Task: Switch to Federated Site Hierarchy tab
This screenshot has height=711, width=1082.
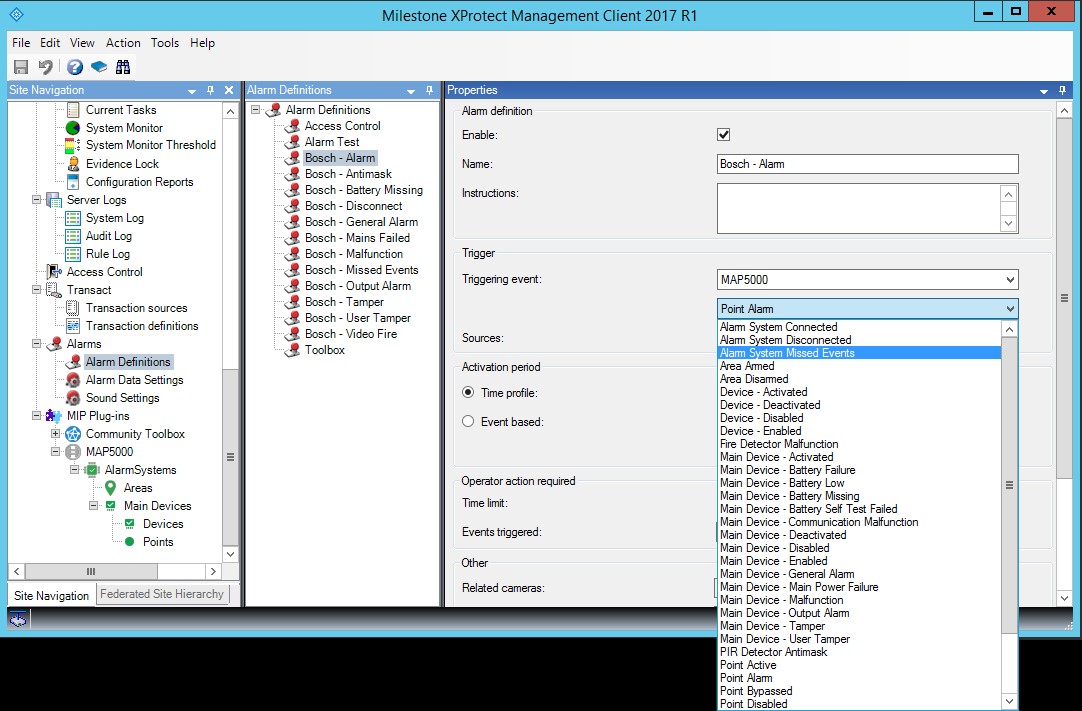Action: pos(162,594)
